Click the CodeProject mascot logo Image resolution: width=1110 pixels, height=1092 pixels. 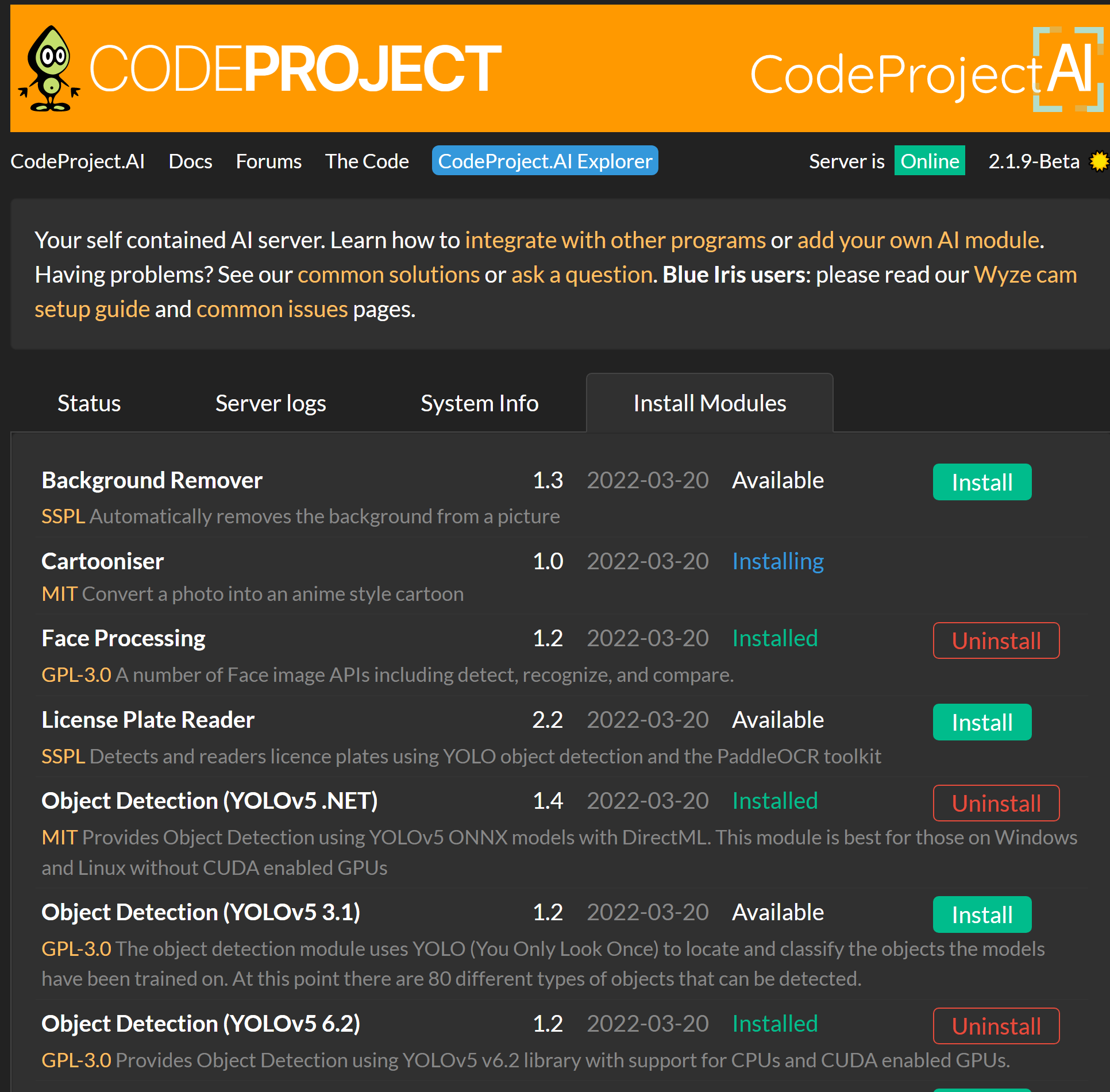click(49, 69)
